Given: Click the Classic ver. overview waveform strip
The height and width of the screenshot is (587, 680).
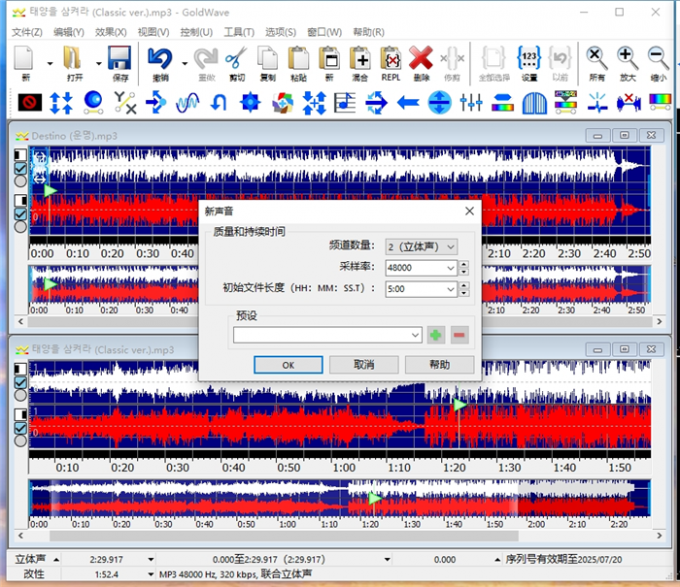Looking at the screenshot, I should pyautogui.click(x=340, y=498).
